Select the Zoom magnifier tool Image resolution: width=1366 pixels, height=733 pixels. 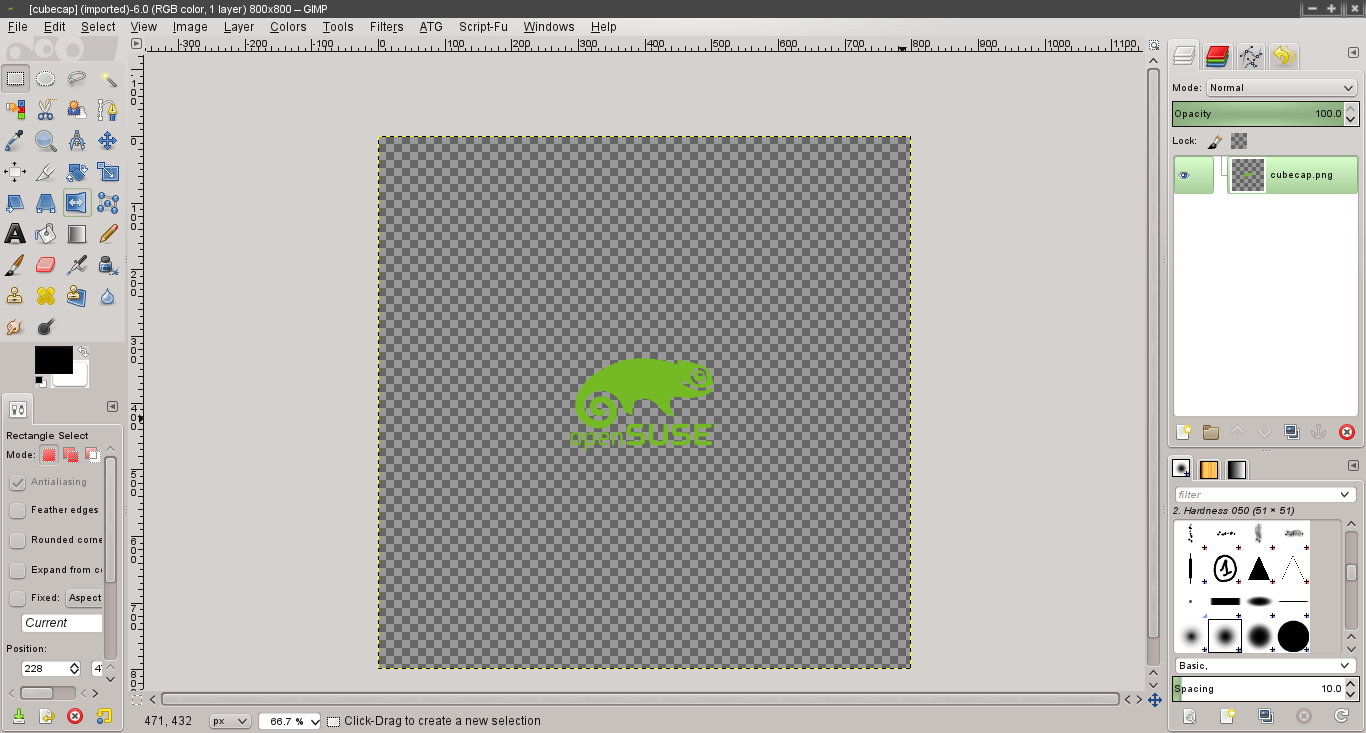46,141
